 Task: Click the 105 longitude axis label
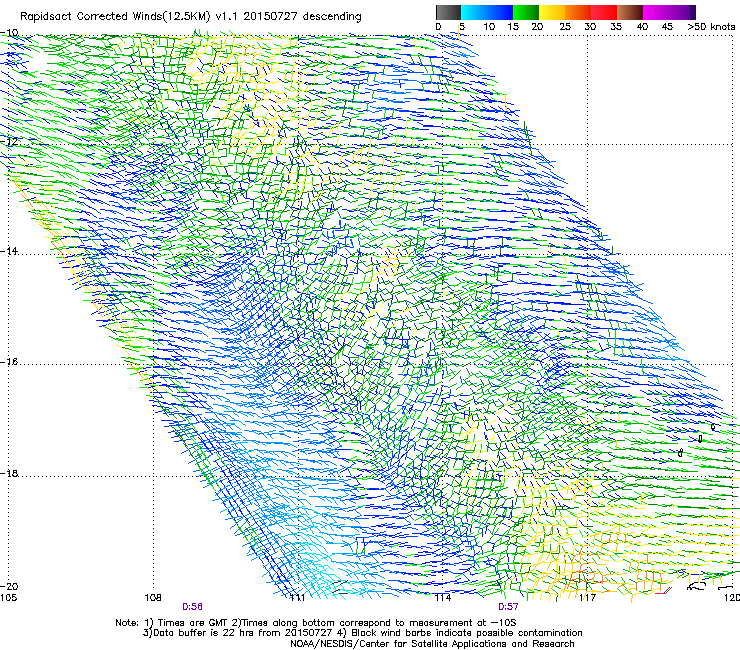(x=8, y=598)
